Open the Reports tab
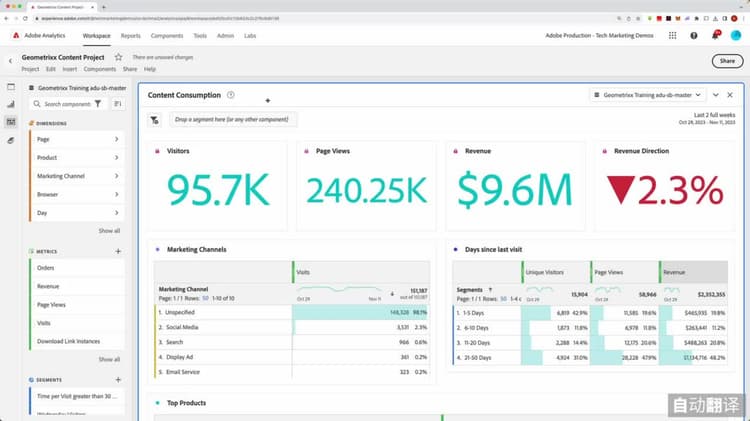Screen dimensions: 750x421 (x=131, y=36)
